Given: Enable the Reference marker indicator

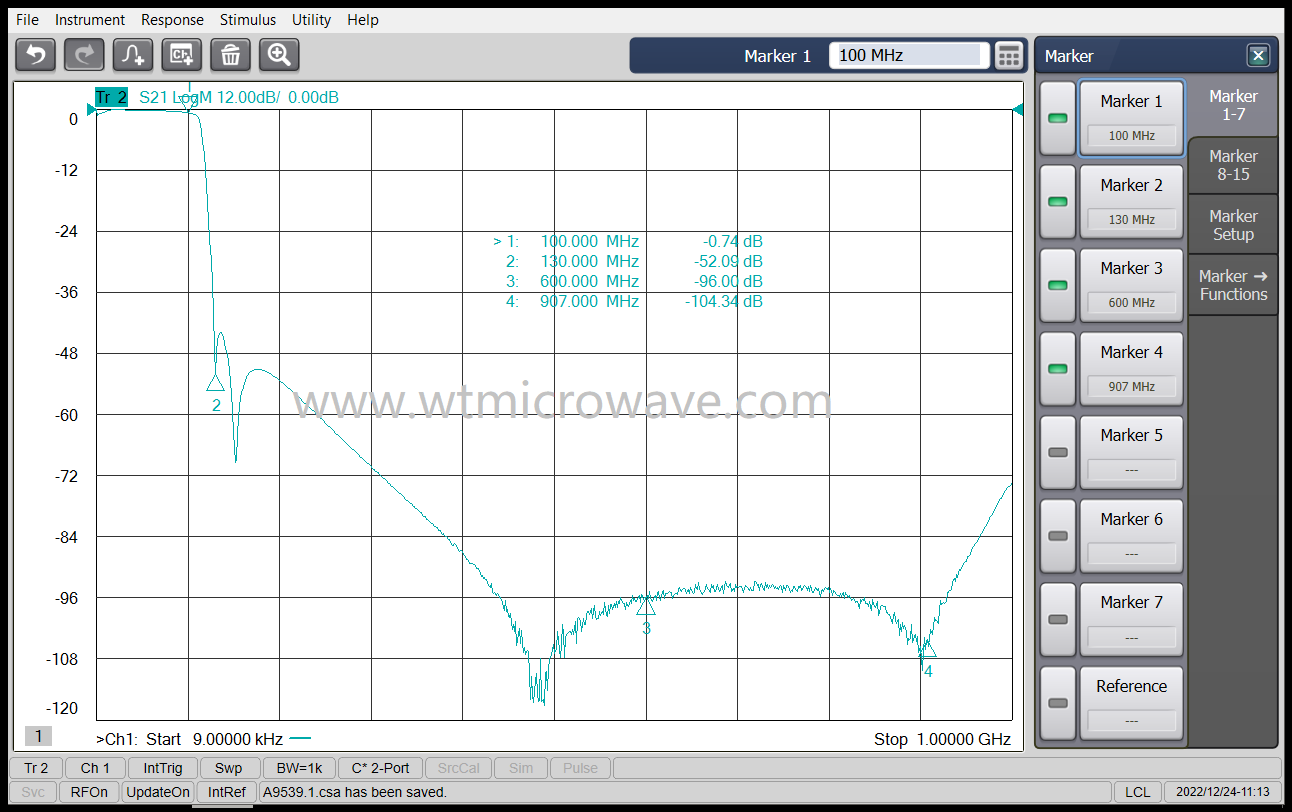Looking at the screenshot, I should click(x=1056, y=702).
